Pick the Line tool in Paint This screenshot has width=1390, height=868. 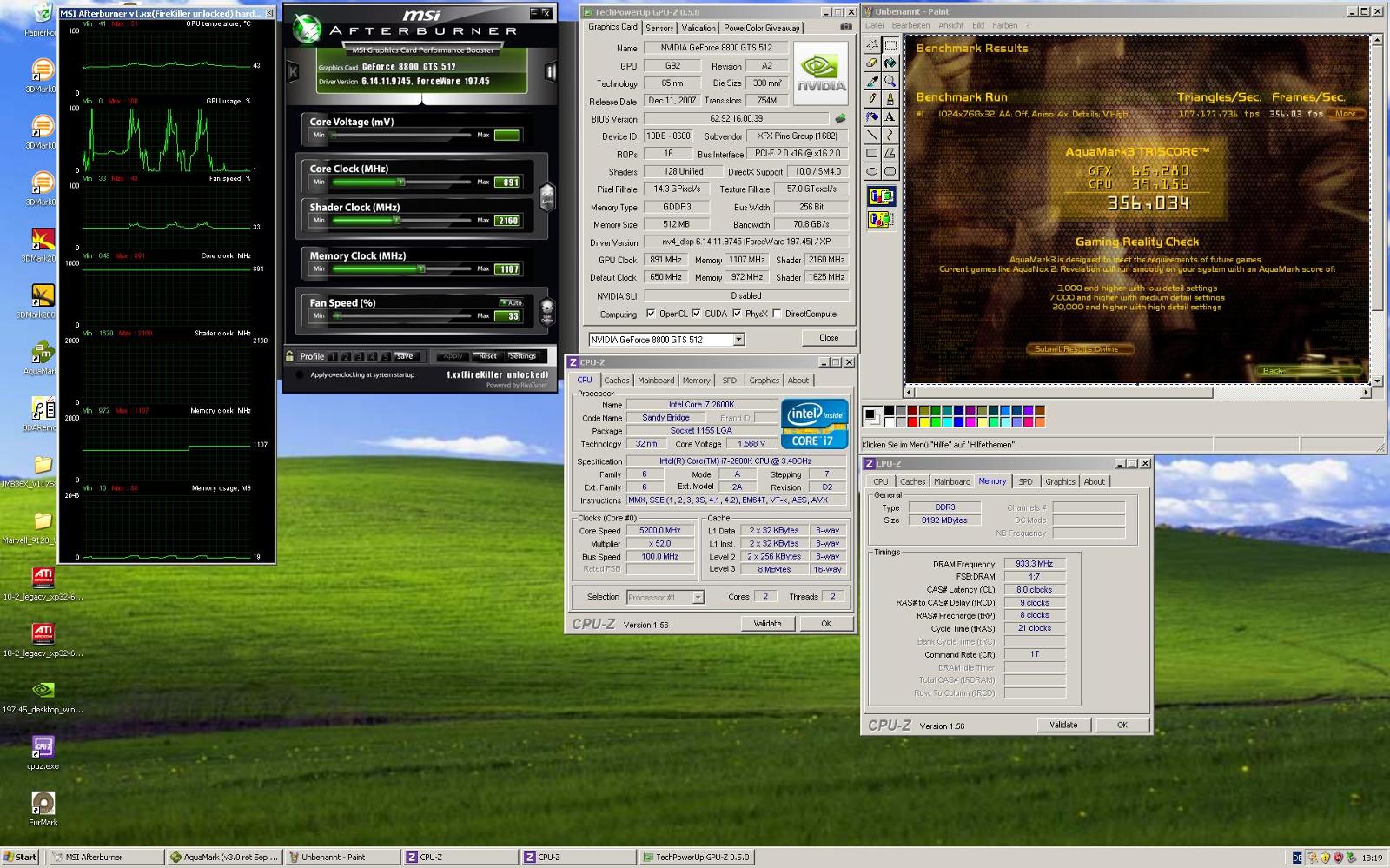point(872,136)
